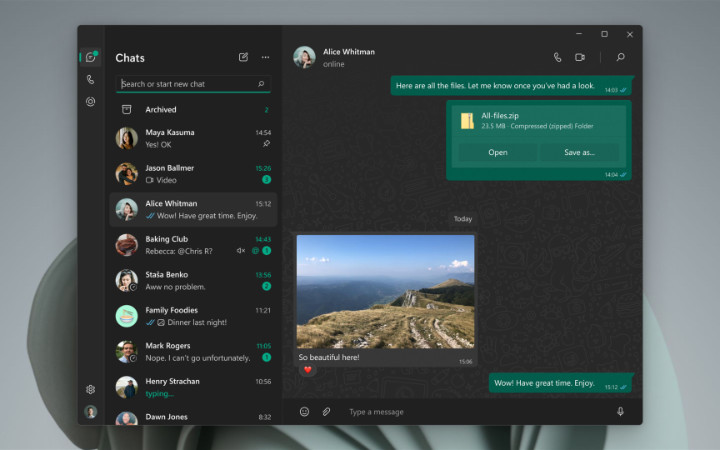Open the Chats tab in sidebar
The height and width of the screenshot is (450, 720).
click(x=91, y=57)
